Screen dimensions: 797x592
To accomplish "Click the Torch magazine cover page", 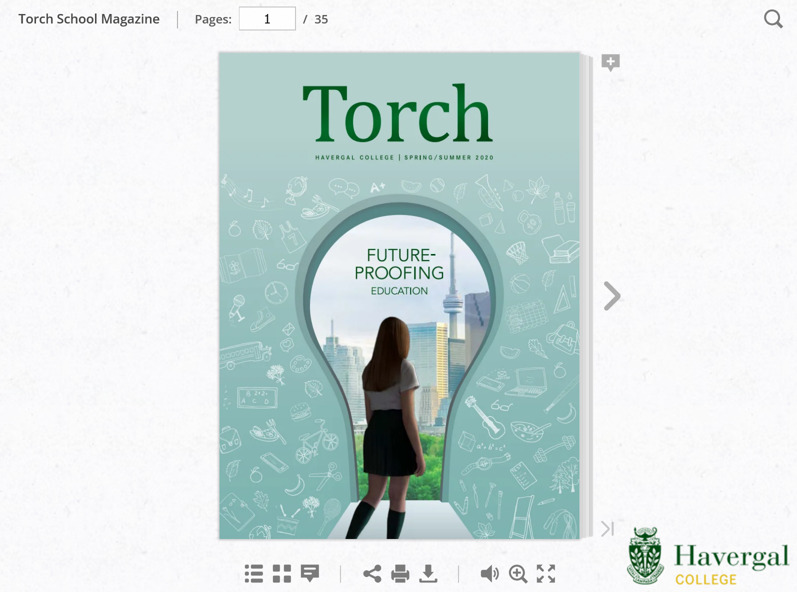I will pyautogui.click(x=400, y=296).
